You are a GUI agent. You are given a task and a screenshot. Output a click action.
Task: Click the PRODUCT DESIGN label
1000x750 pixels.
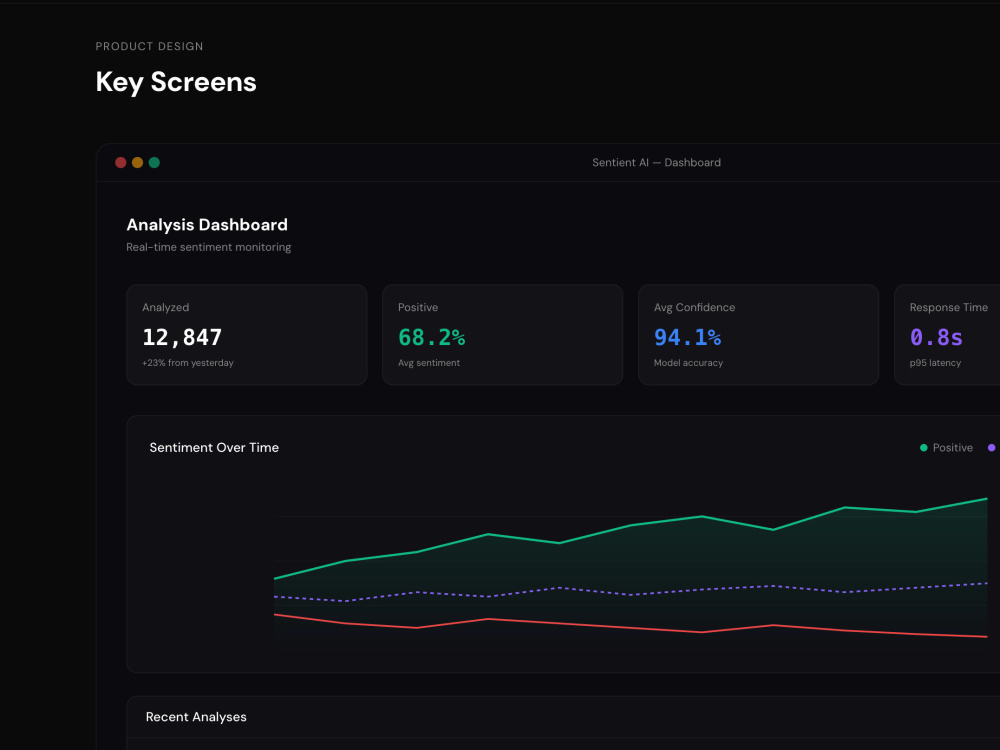149,47
